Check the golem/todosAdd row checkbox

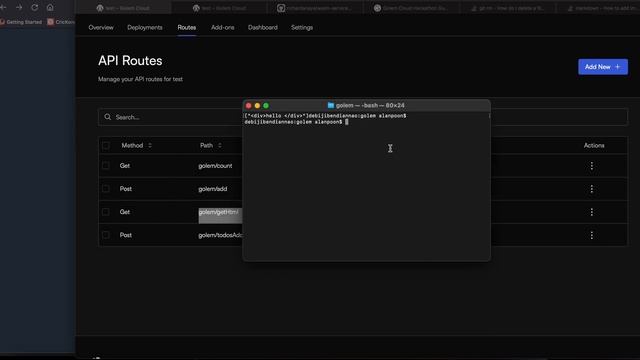(x=106, y=235)
